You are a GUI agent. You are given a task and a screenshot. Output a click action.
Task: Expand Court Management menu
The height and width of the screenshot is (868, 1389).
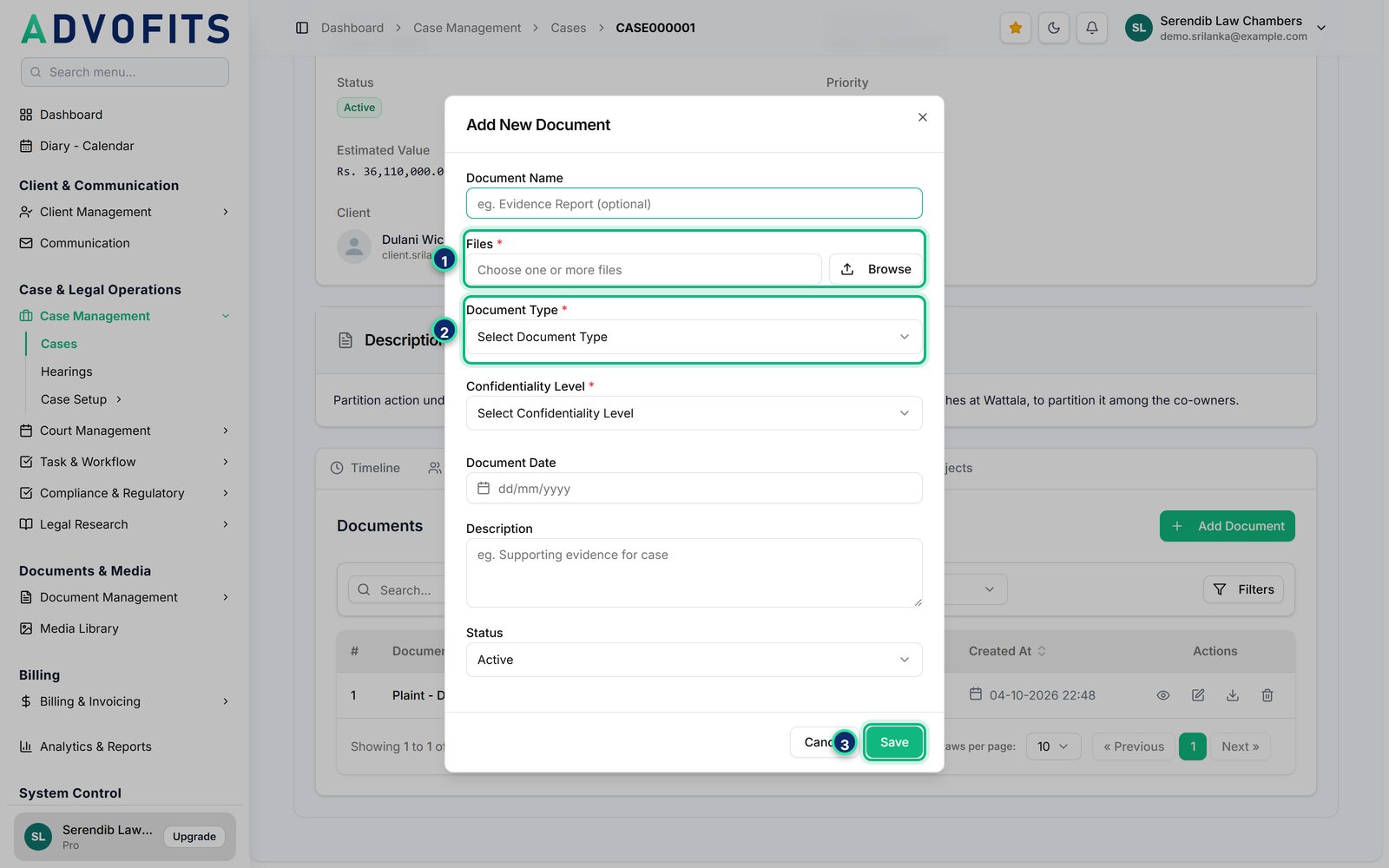click(124, 431)
